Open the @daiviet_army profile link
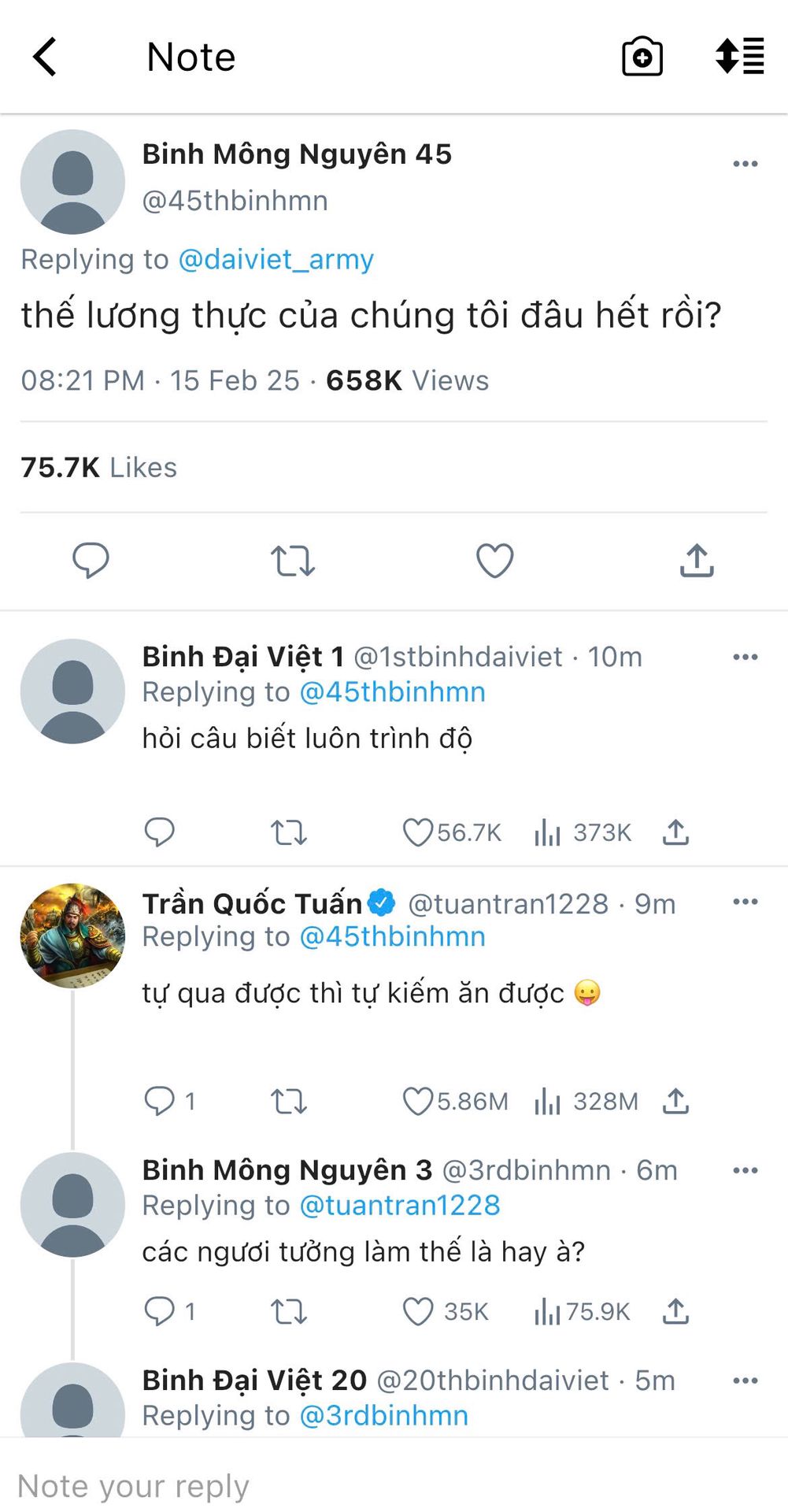Viewport: 788px width, 1512px height. (x=276, y=259)
